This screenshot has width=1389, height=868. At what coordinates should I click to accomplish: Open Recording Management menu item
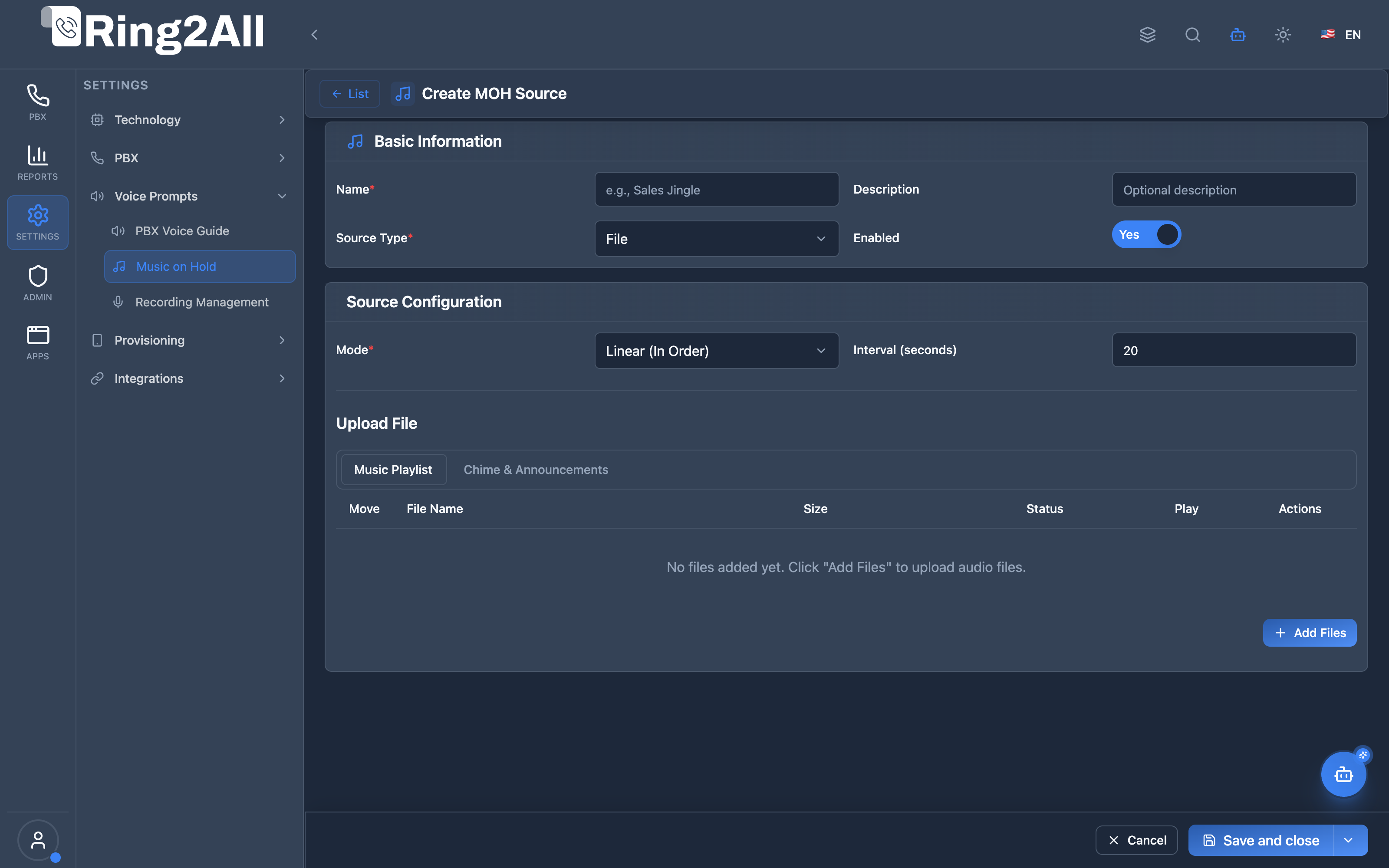tap(200, 302)
